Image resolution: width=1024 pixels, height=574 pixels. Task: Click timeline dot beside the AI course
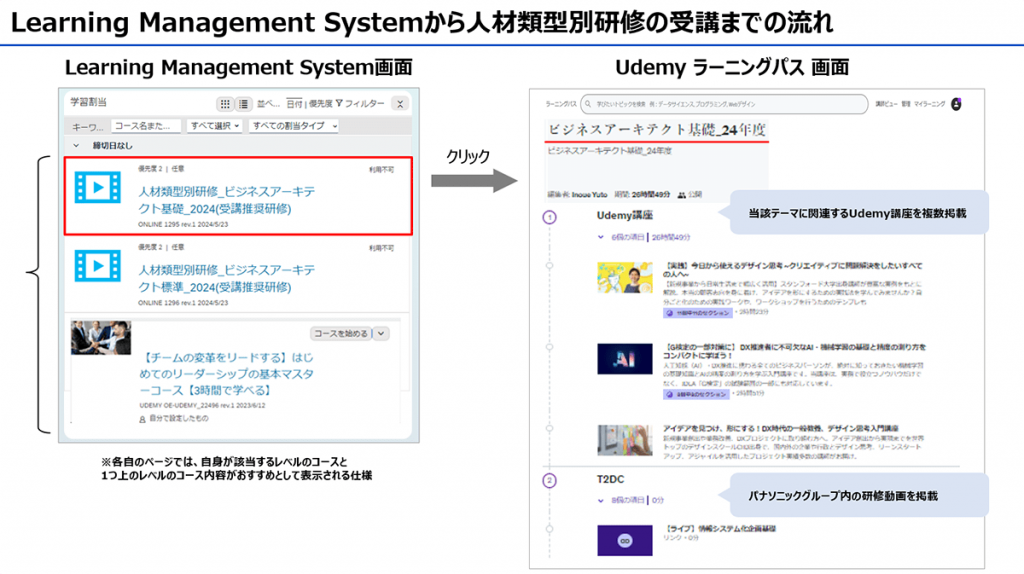point(549,347)
